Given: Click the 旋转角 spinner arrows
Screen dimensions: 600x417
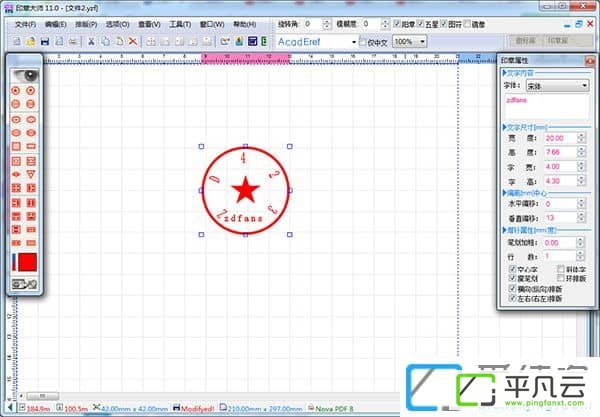Looking at the screenshot, I should click(x=326, y=24).
